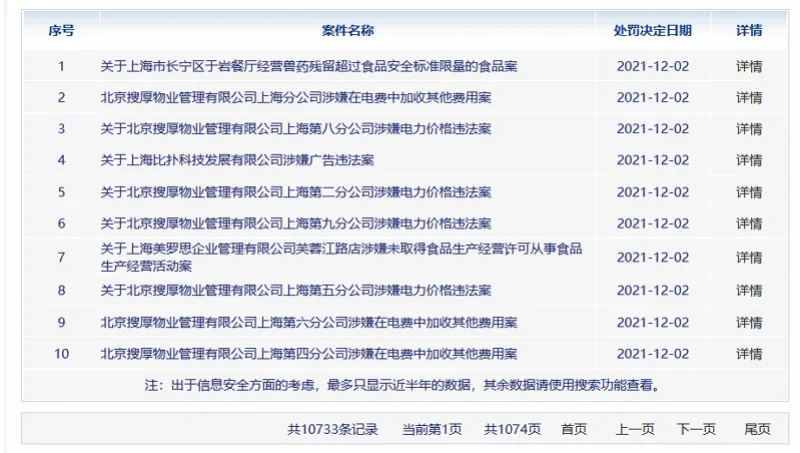Open 详情 for case number 10
The width and height of the screenshot is (800, 453).
[748, 354]
